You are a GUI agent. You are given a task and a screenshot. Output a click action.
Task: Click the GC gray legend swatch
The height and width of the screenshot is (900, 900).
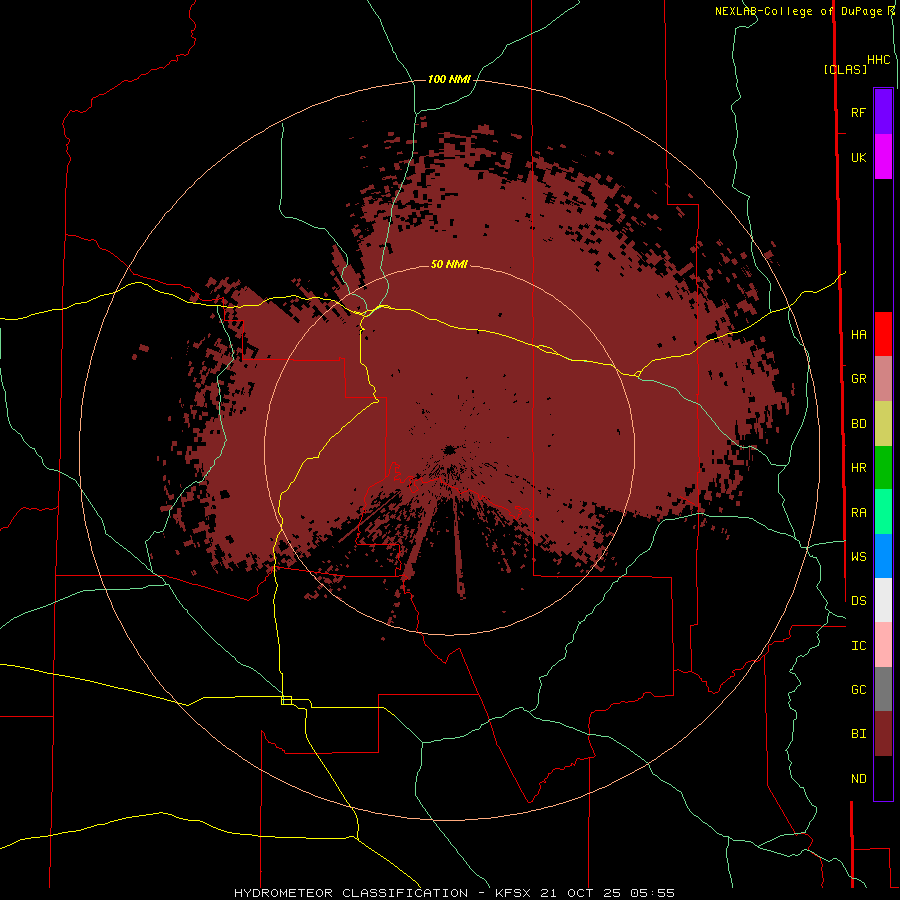point(883,689)
